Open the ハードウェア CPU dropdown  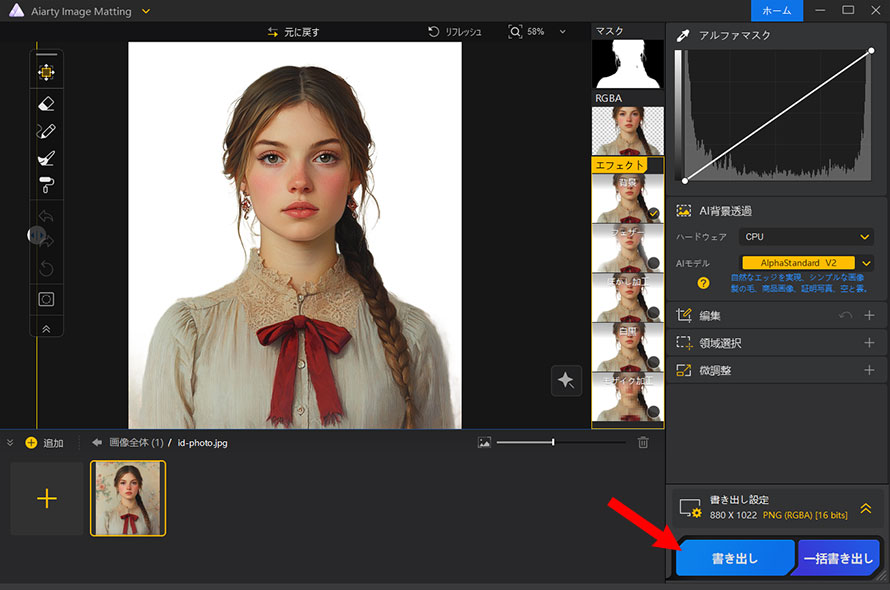pos(806,237)
